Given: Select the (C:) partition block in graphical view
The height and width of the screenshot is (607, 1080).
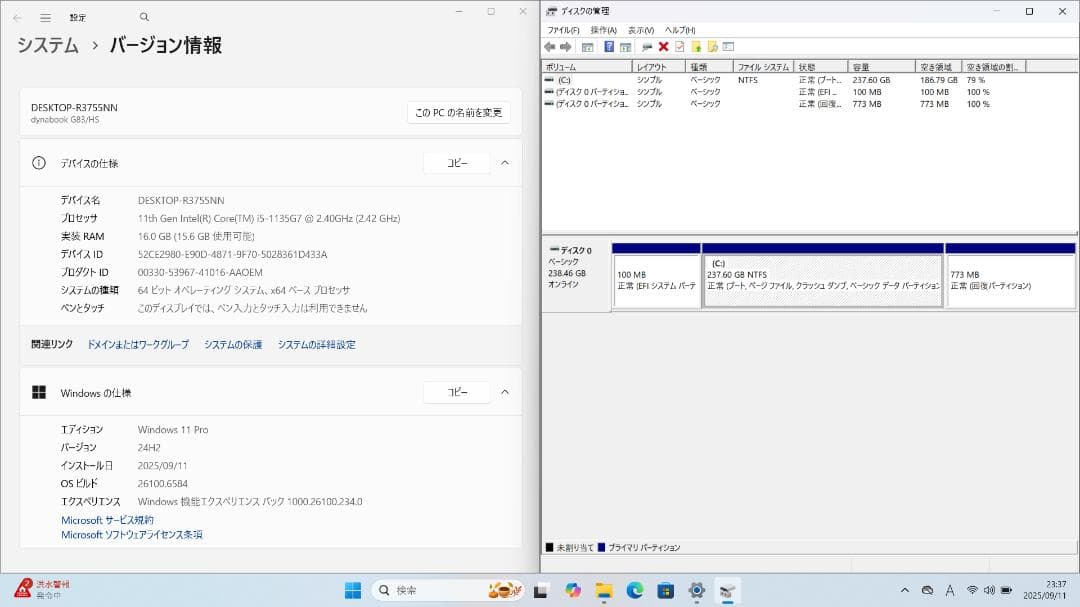Looking at the screenshot, I should (x=820, y=278).
